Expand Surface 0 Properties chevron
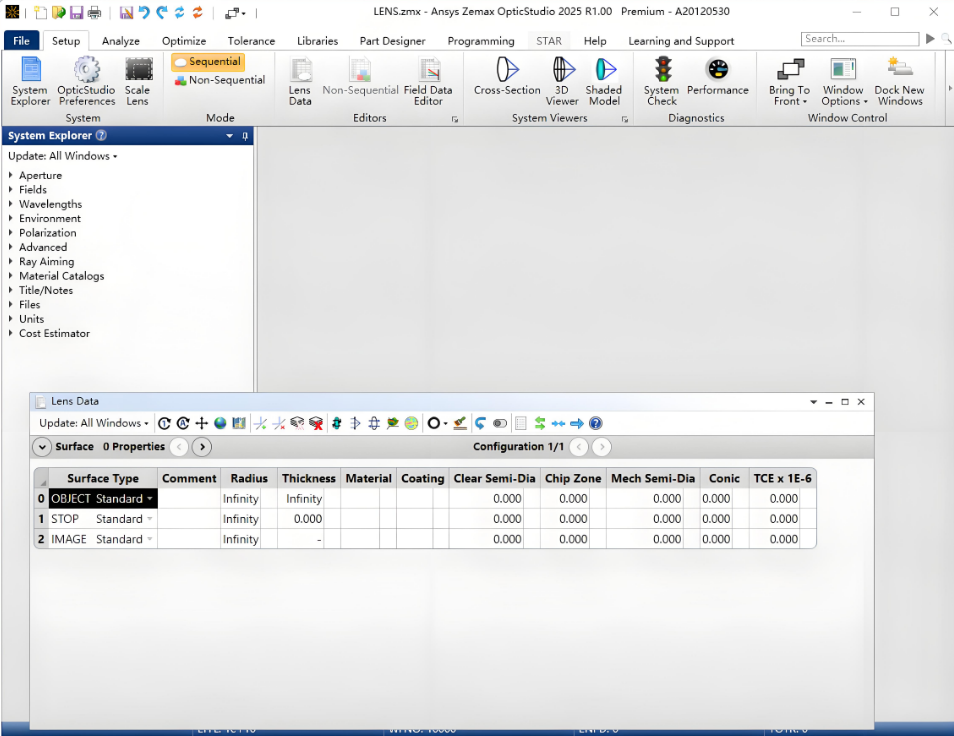The image size is (954, 736). (x=42, y=447)
